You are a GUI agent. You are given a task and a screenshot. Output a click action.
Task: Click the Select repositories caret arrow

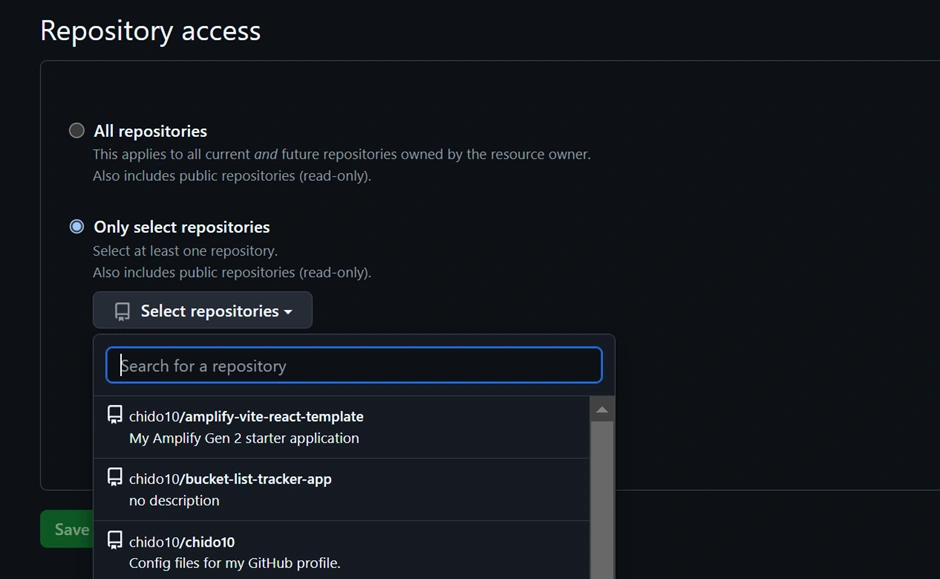pos(288,312)
